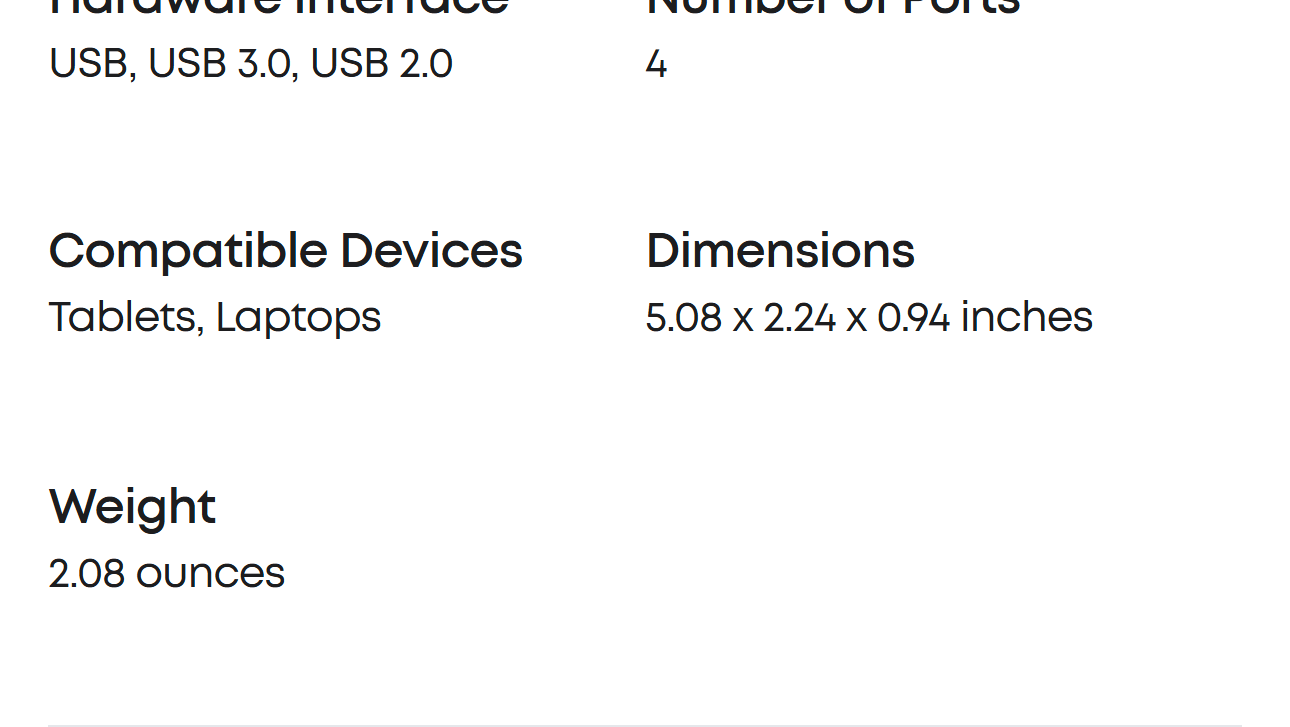This screenshot has height=727, width=1290.
Task: Click the first "USB" in the interface list
Action: [x=88, y=64]
